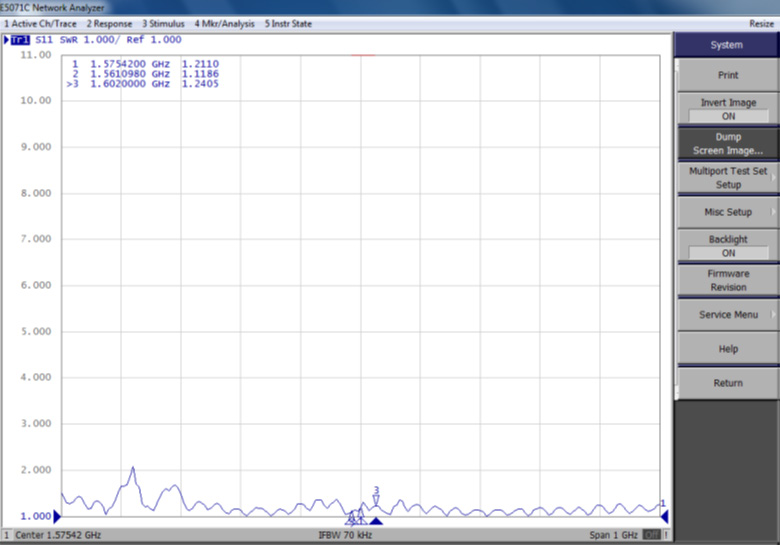This screenshot has width=780, height=545.
Task: Click the Tr1 trace indicator label
Action: coord(19,40)
